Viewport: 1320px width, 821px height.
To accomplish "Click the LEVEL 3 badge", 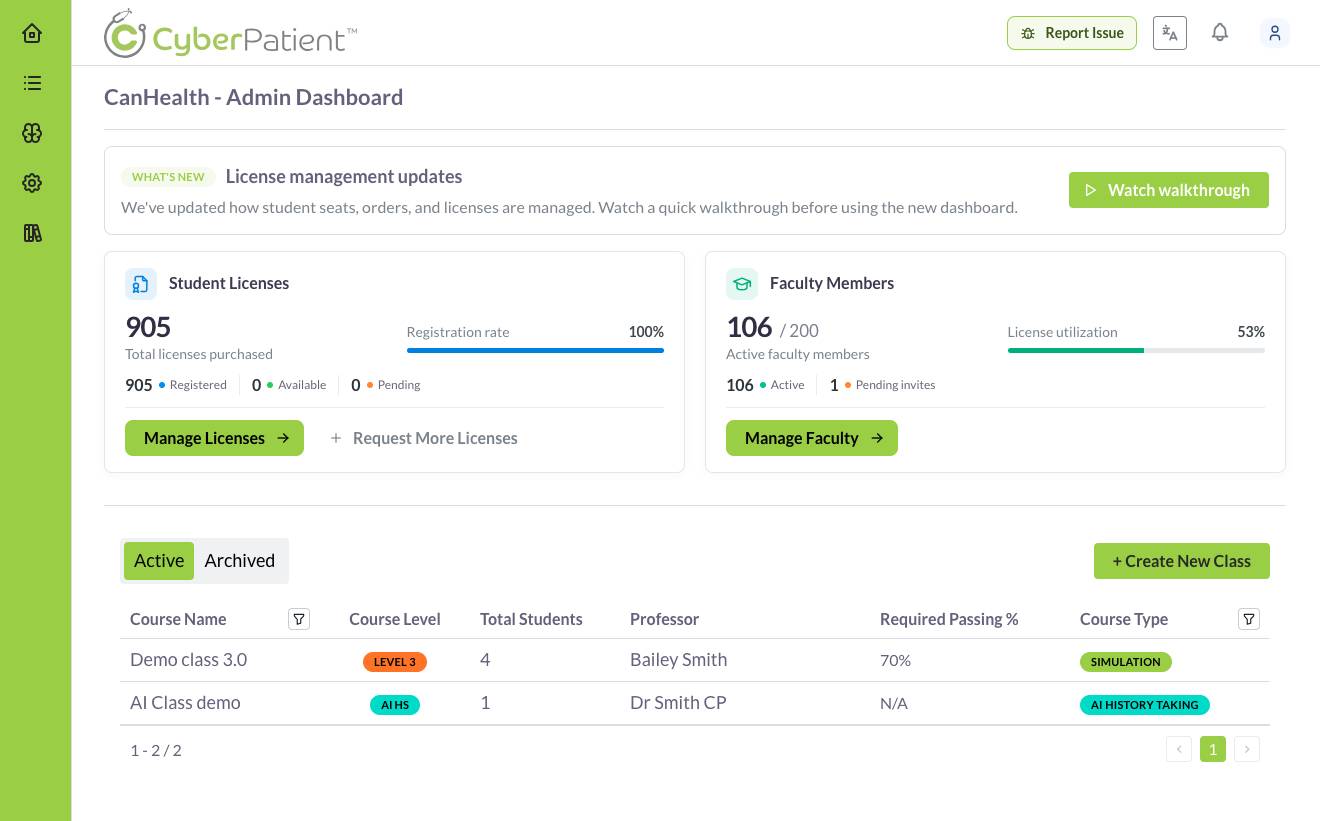I will (395, 662).
